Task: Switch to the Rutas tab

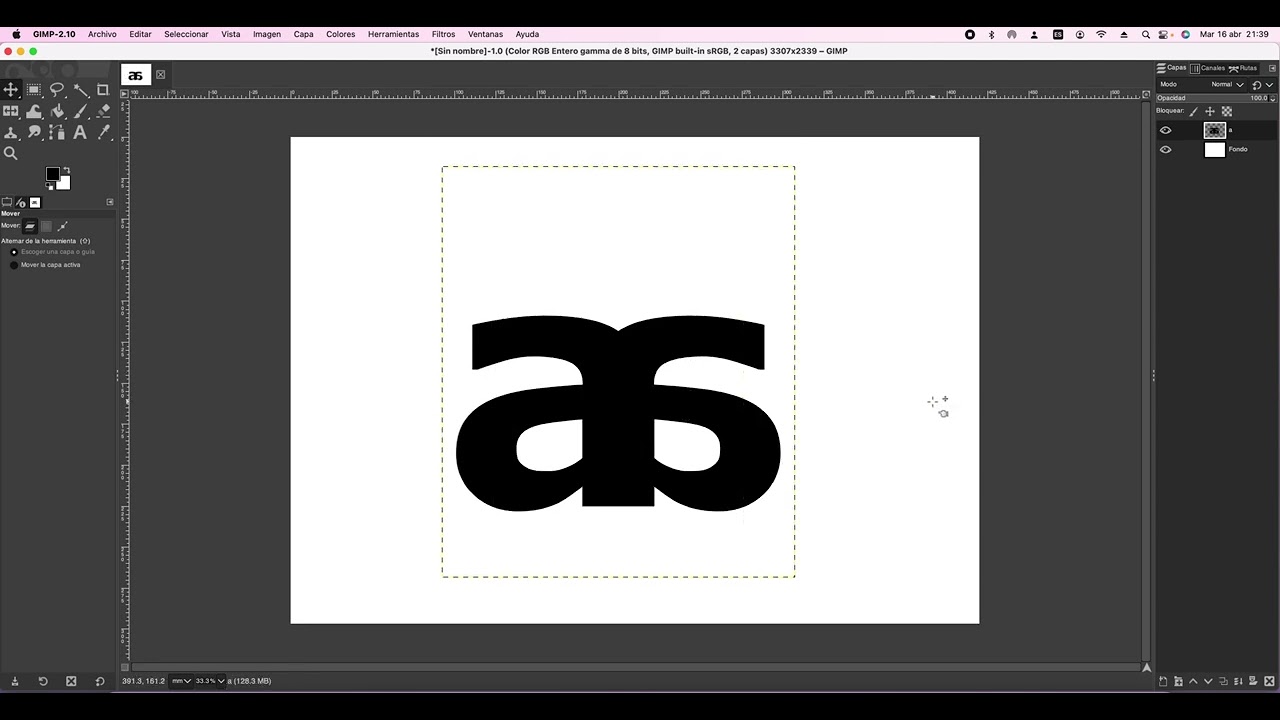Action: tap(1243, 68)
